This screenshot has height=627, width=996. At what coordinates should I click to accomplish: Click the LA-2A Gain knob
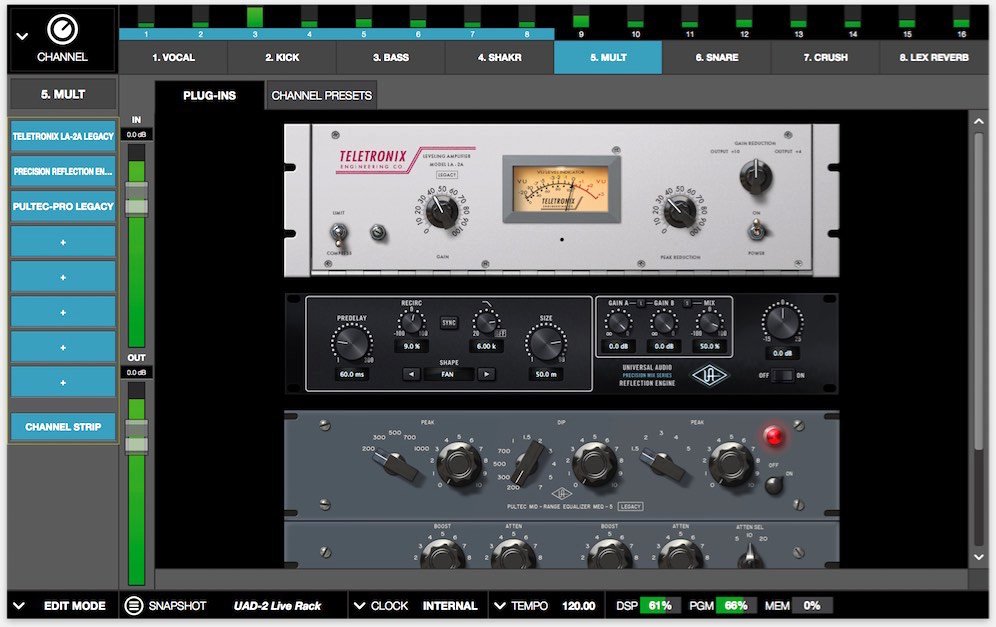(x=442, y=211)
